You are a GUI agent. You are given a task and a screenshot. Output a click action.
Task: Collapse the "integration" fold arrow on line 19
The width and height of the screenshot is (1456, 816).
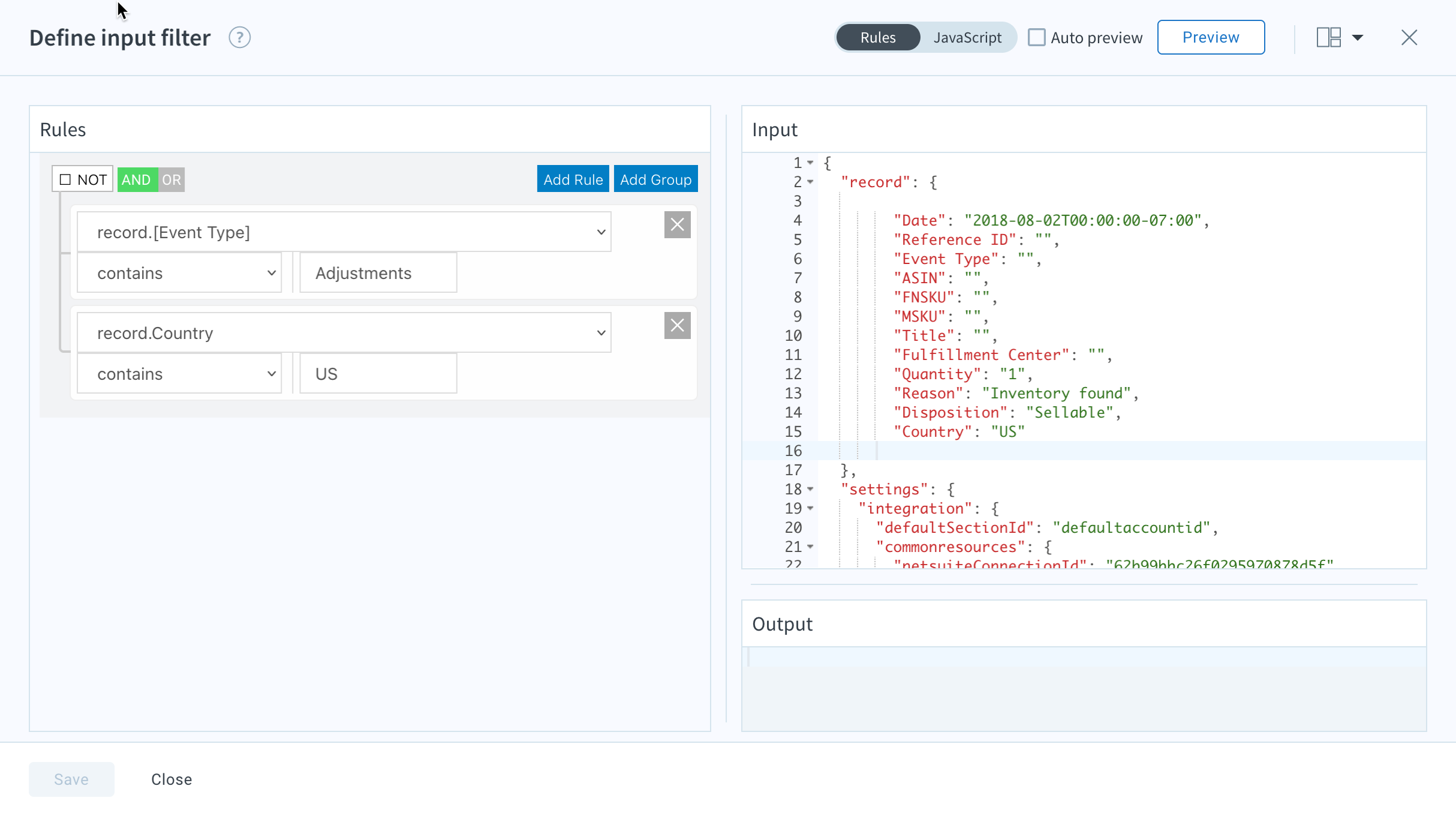(810, 508)
